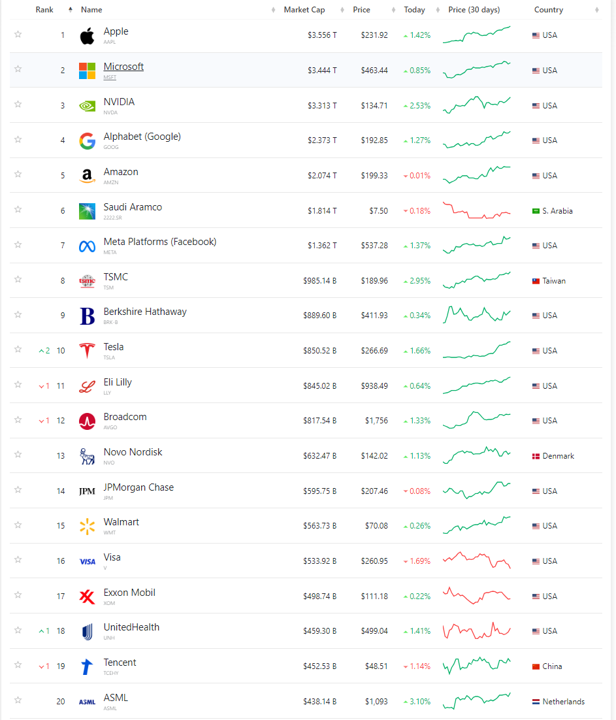The height and width of the screenshot is (720, 616).
Task: Open the UnitedHealth company page
Action: (x=131, y=627)
